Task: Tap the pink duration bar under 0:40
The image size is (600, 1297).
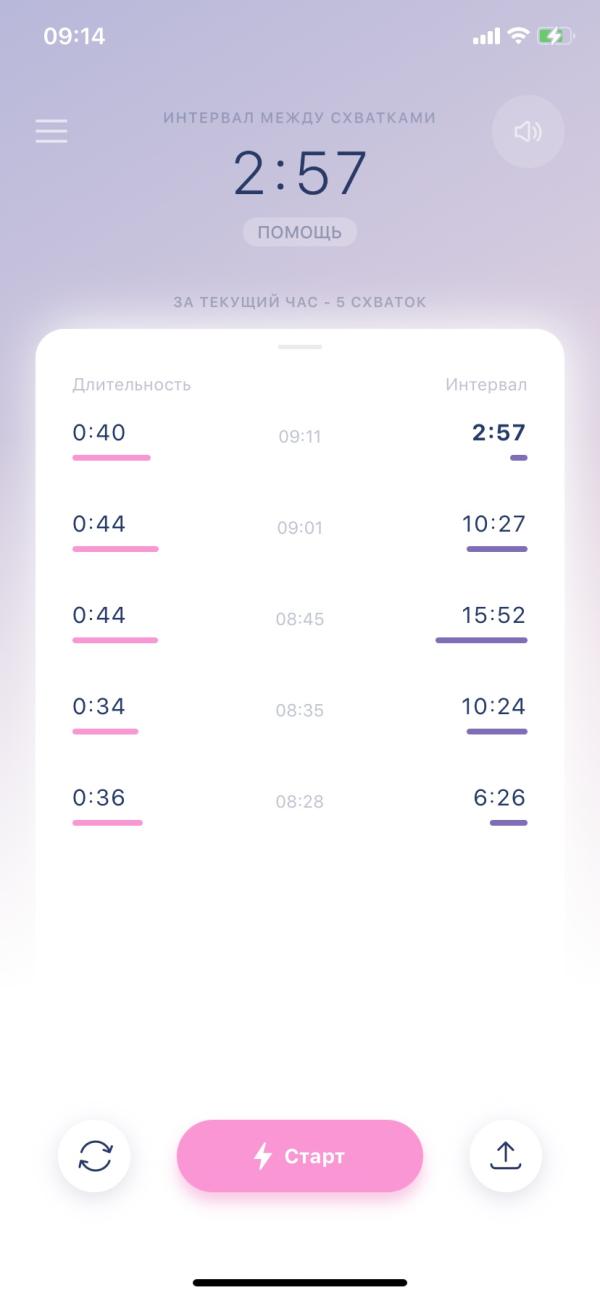Action: 111,458
